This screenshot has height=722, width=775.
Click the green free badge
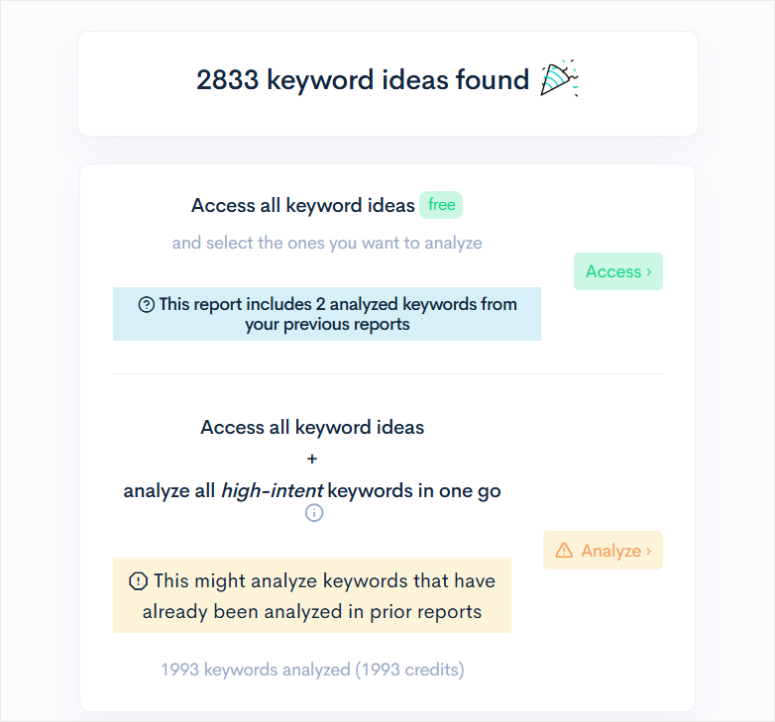[441, 205]
